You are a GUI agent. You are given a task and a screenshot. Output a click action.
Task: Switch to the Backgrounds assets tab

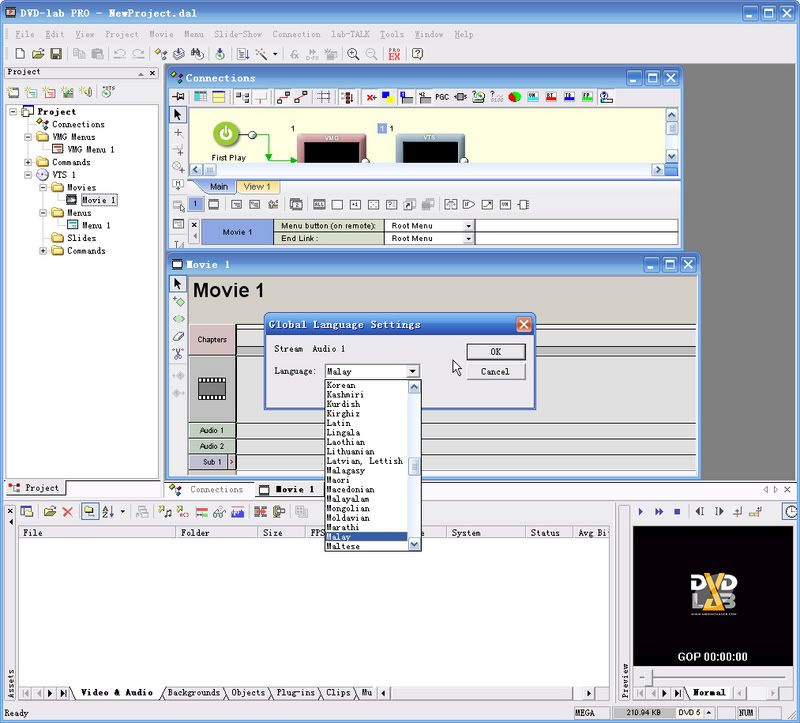point(193,693)
